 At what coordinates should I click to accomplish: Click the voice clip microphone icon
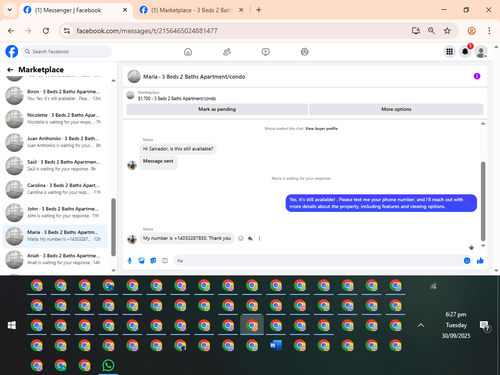click(x=130, y=261)
